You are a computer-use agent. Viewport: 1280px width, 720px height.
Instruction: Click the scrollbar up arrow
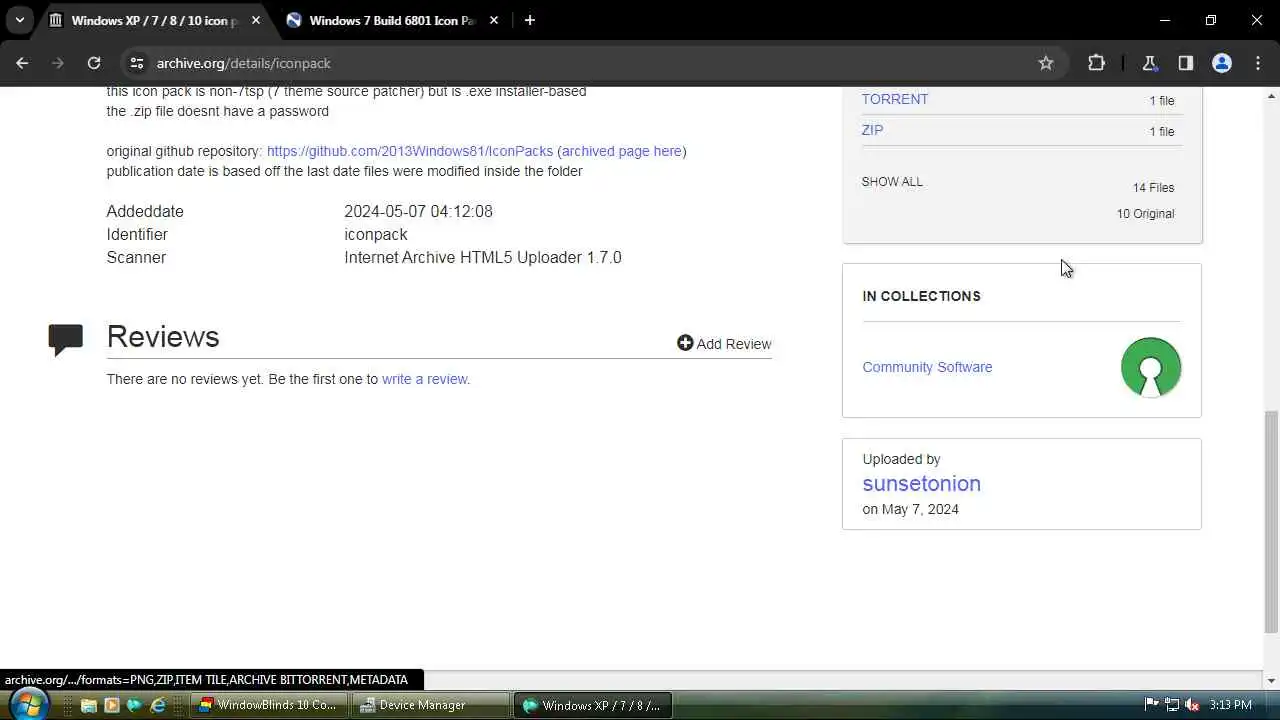(x=1271, y=96)
